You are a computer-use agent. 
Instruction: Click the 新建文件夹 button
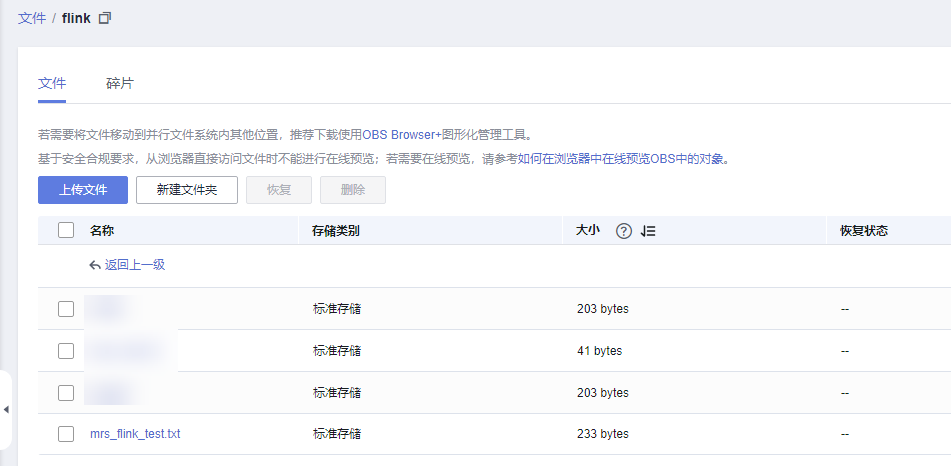pos(186,190)
